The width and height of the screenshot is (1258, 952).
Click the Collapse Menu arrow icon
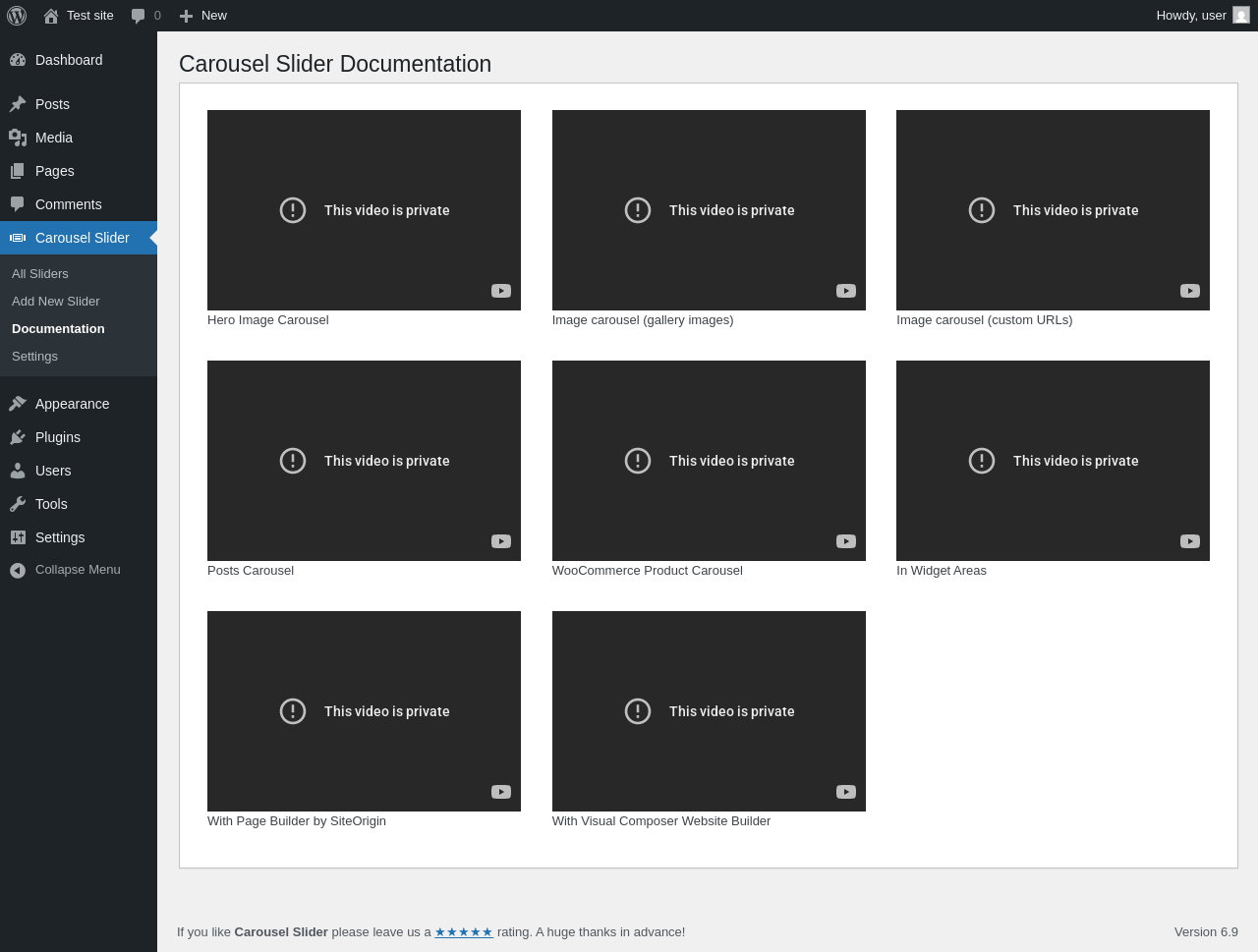(x=18, y=570)
